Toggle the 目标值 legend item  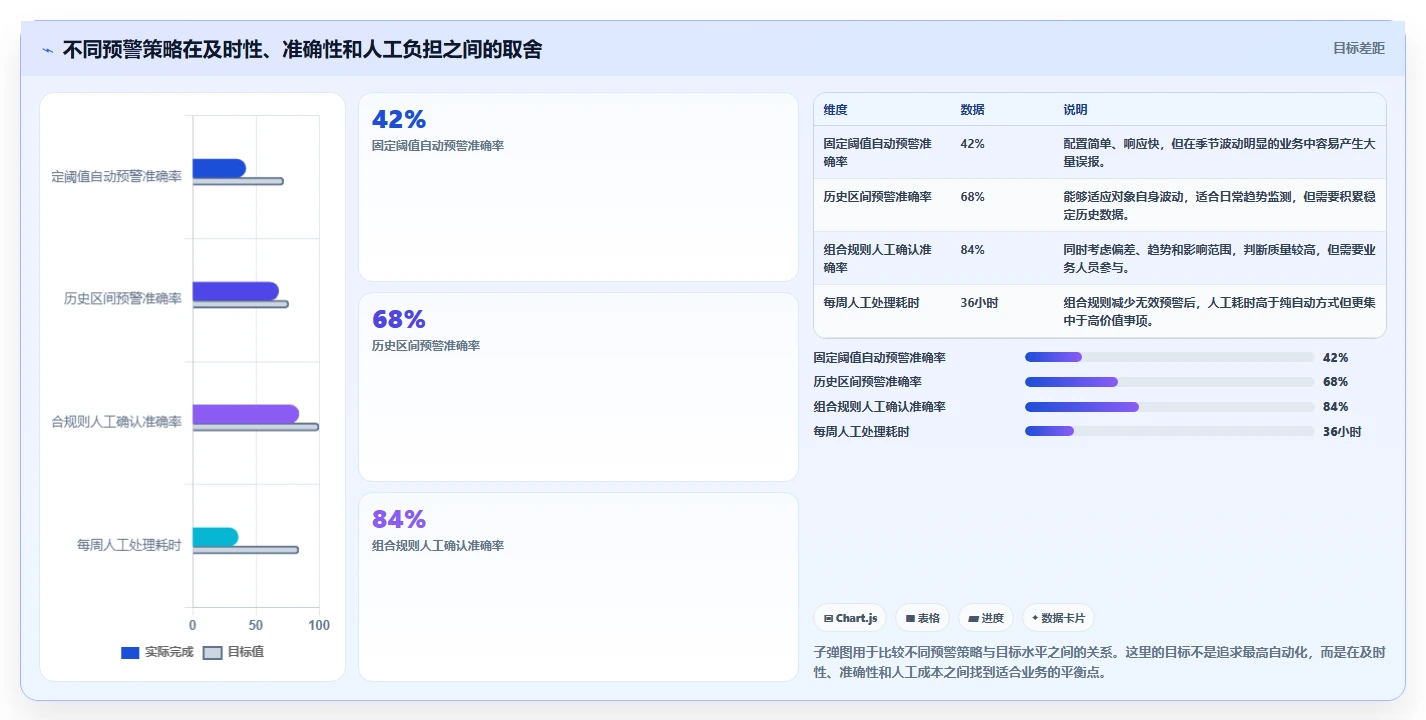tap(234, 652)
